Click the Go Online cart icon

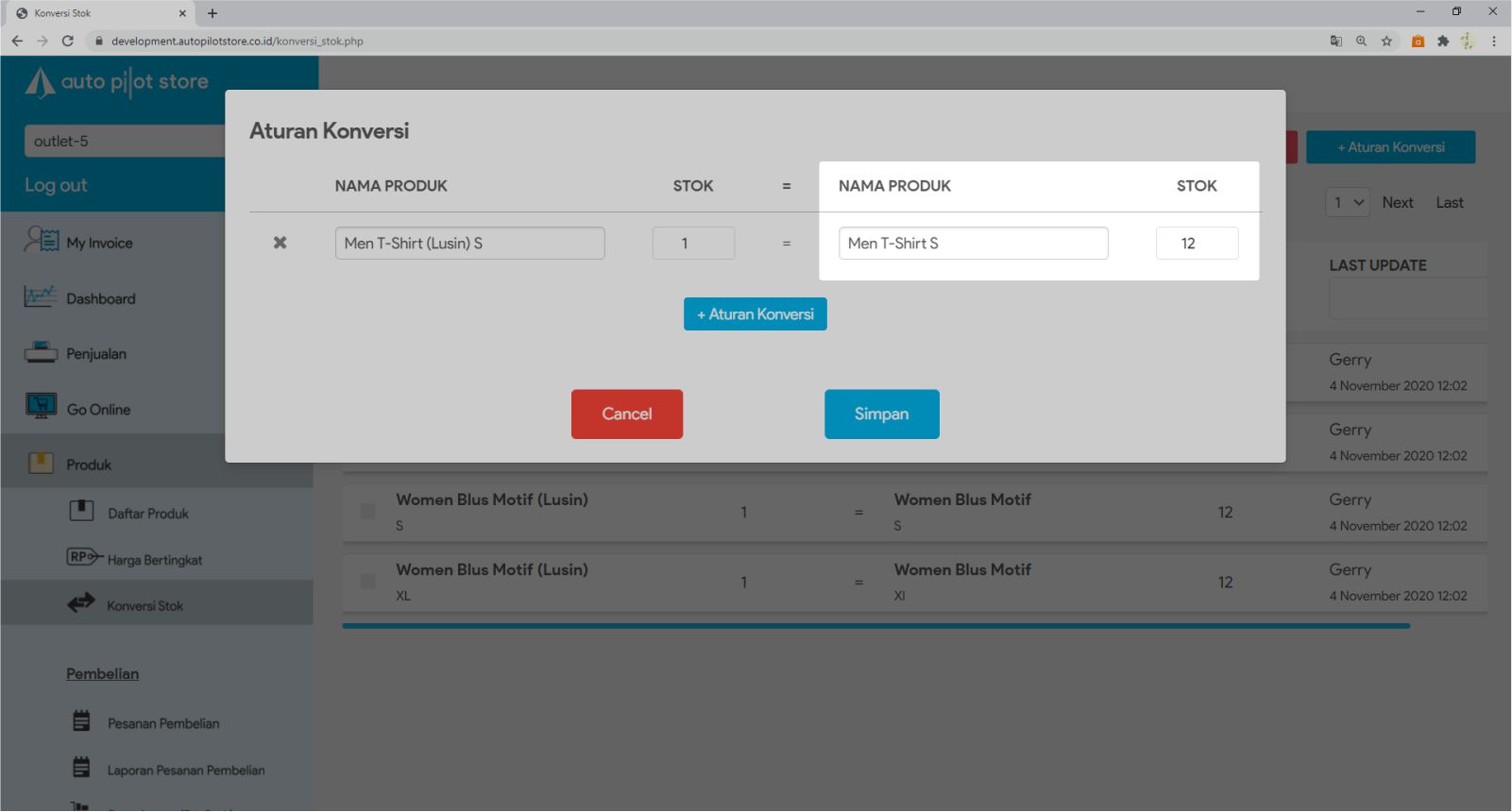[x=40, y=407]
